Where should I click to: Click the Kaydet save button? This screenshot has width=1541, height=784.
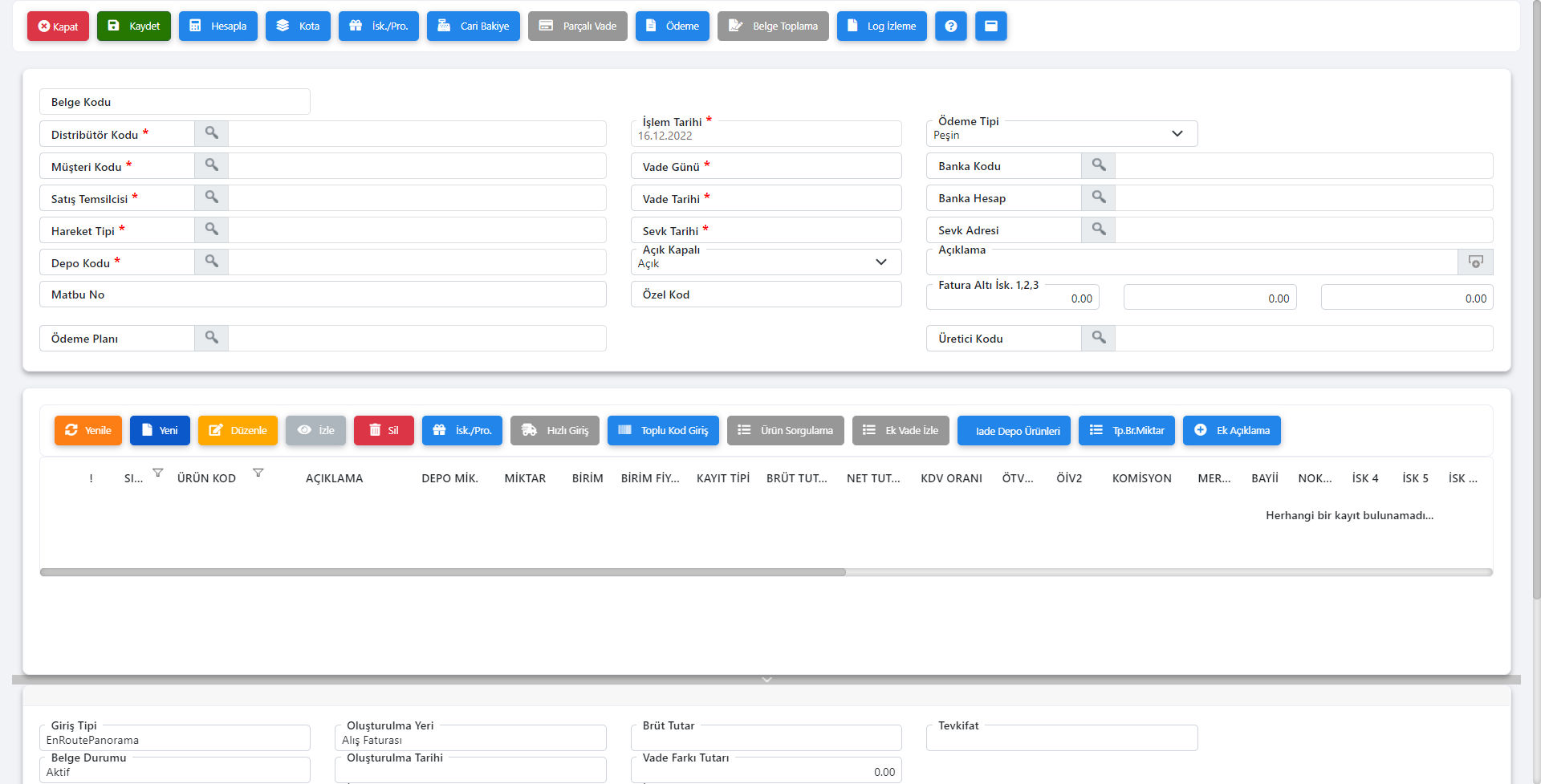click(x=134, y=26)
